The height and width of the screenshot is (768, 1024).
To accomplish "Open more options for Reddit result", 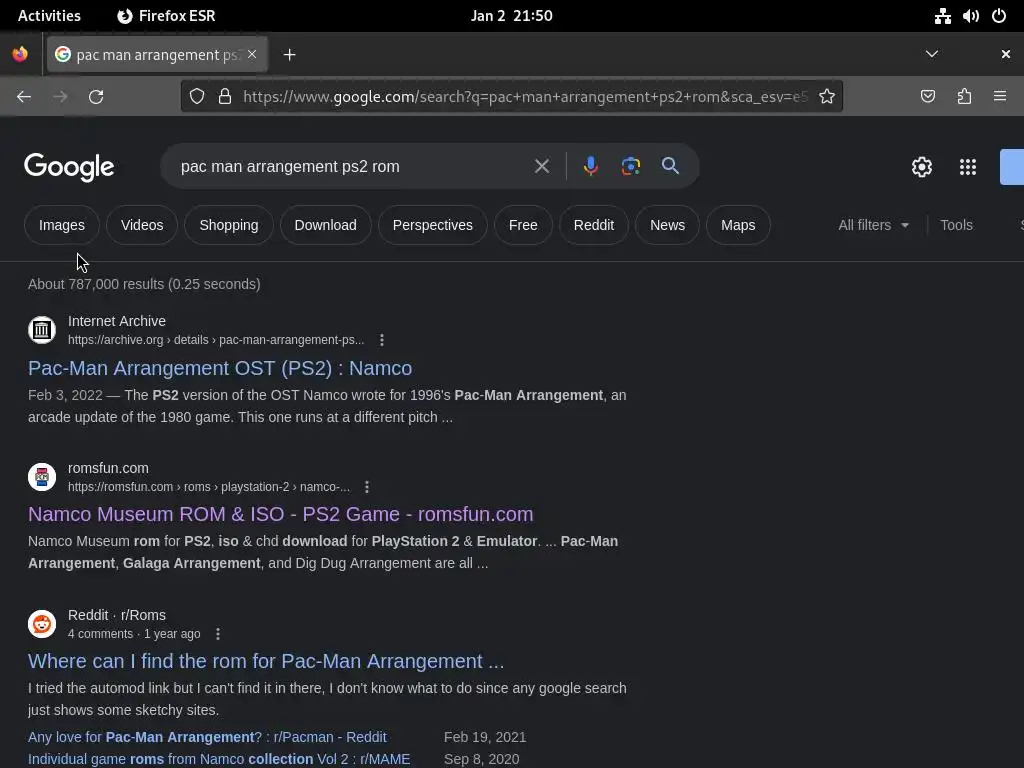I will point(218,634).
